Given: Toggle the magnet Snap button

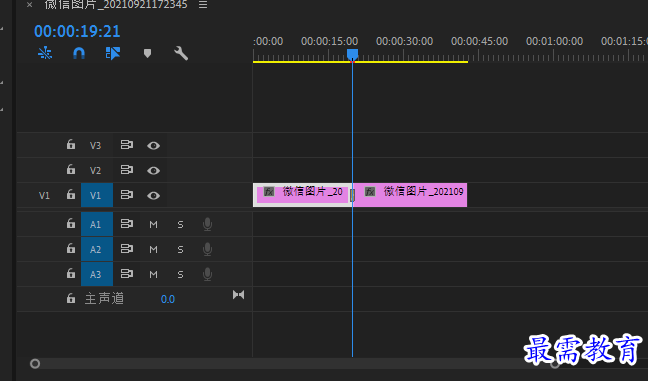Looking at the screenshot, I should 79,53.
